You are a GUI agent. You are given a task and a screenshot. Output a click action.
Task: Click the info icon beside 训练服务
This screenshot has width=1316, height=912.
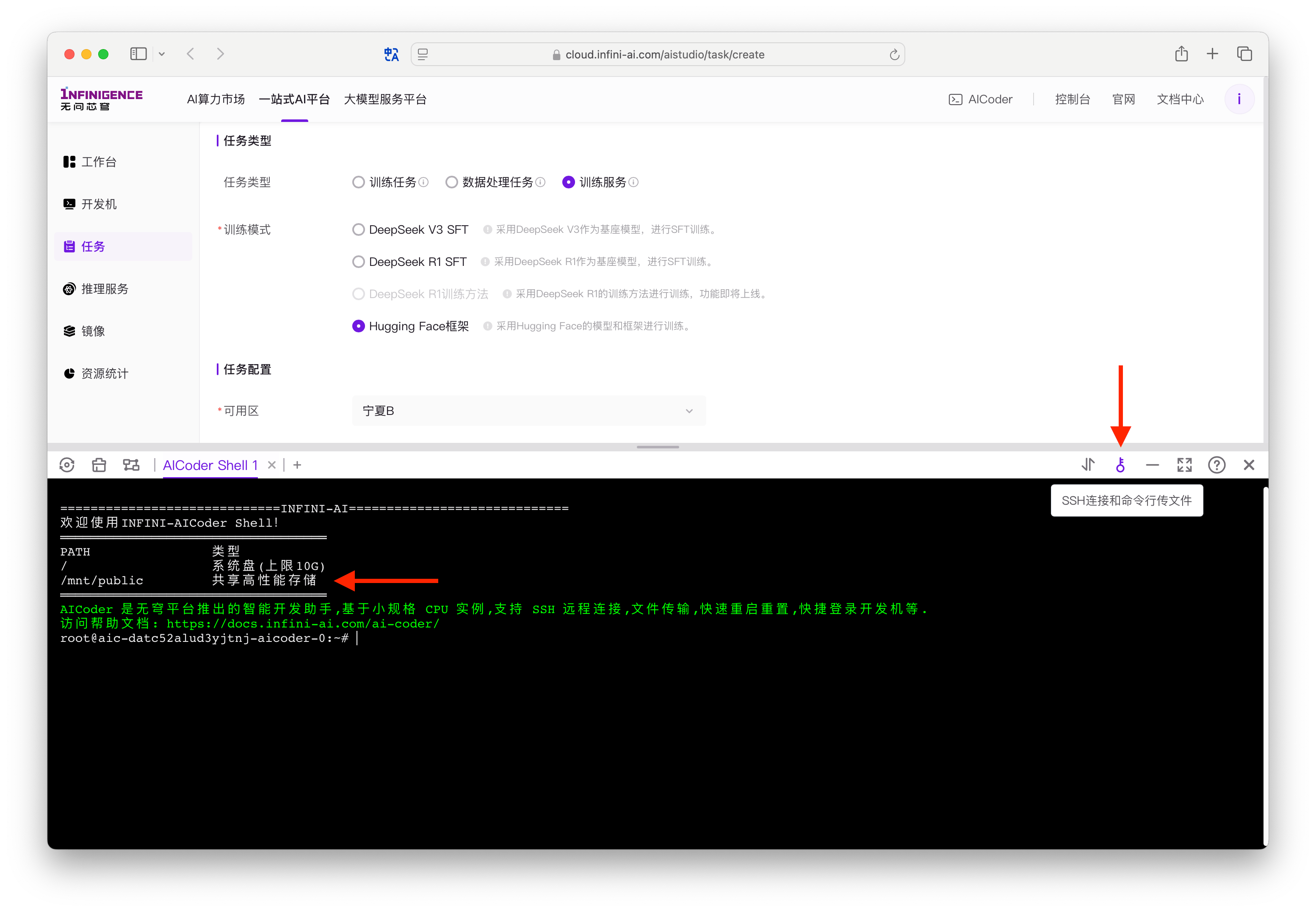click(633, 182)
